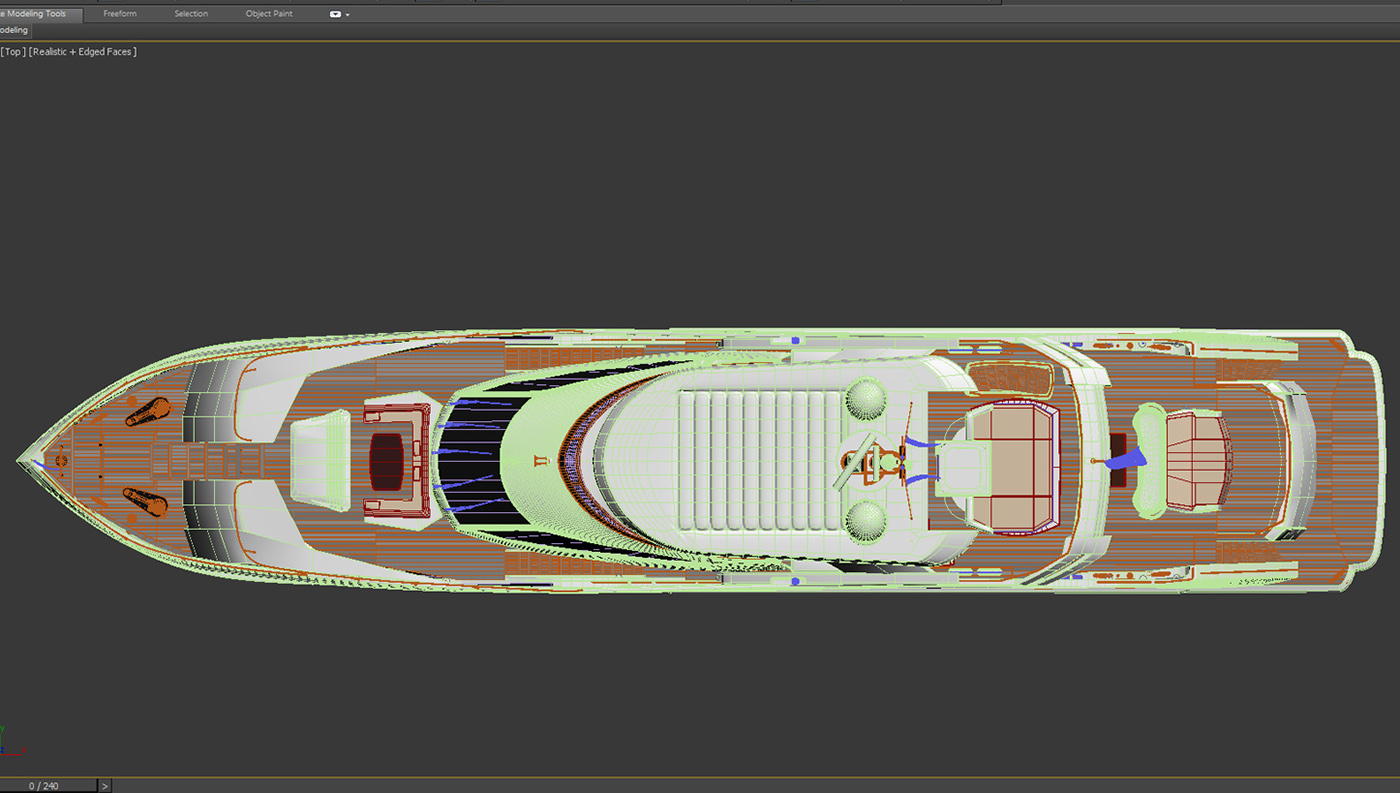This screenshot has width=1400, height=793.
Task: Select the lower radar dome sphere
Action: pyautogui.click(x=866, y=520)
